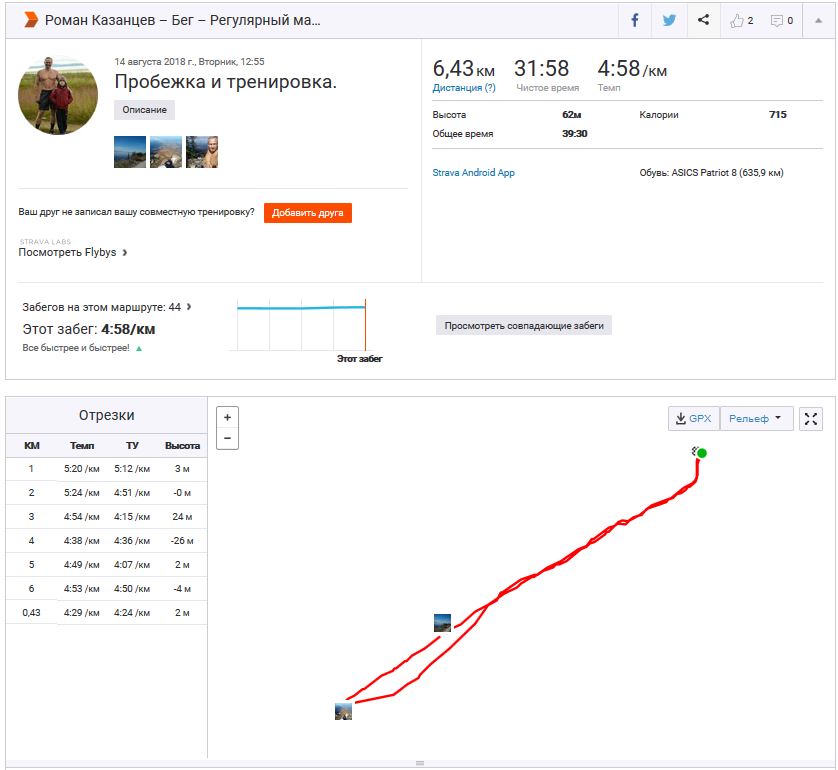The height and width of the screenshot is (770, 838).
Task: Give kudos with thumbs-up button
Action: click(741, 20)
